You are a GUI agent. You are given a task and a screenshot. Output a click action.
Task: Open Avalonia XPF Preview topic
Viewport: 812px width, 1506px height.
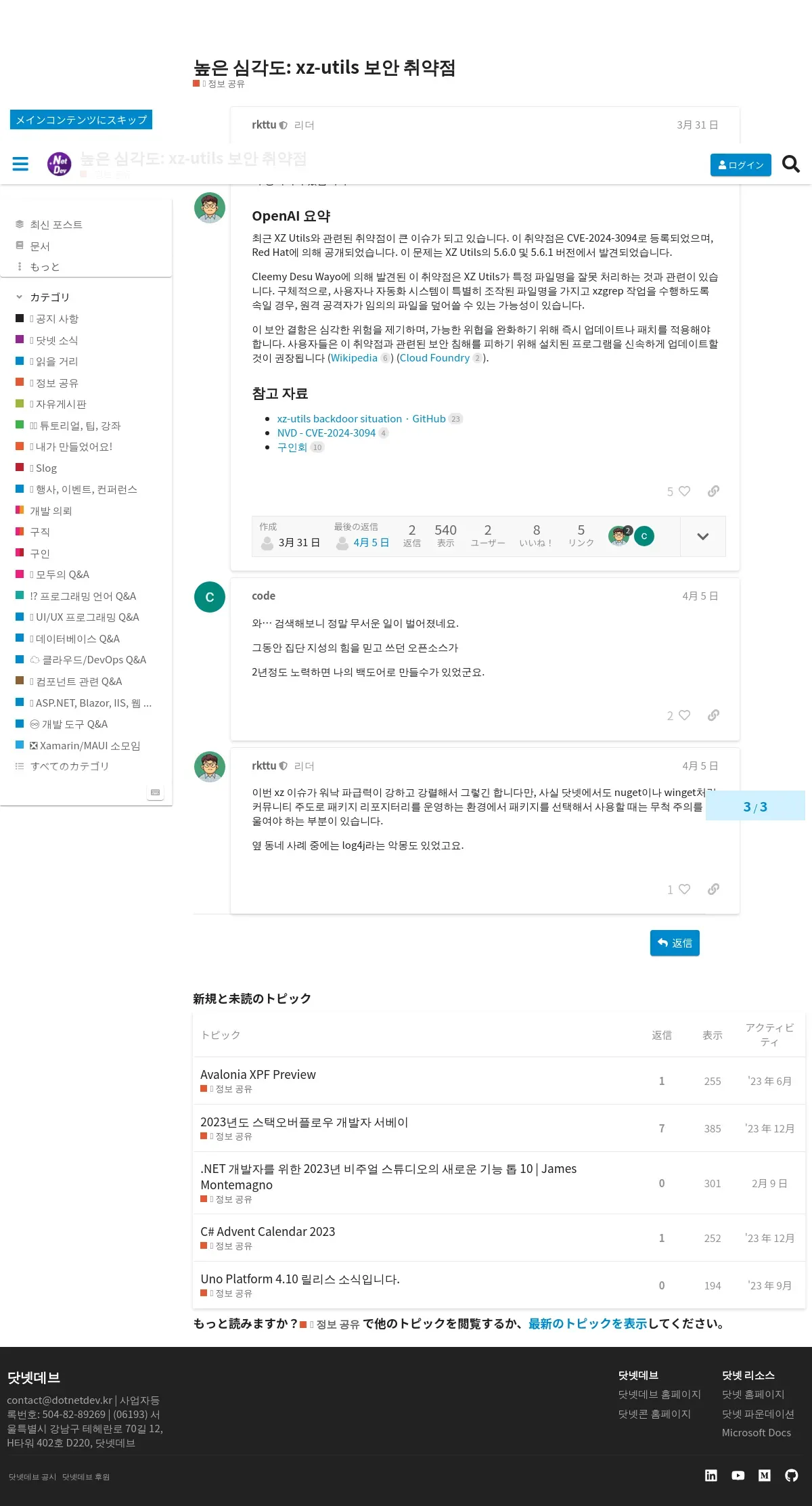[258, 1075]
